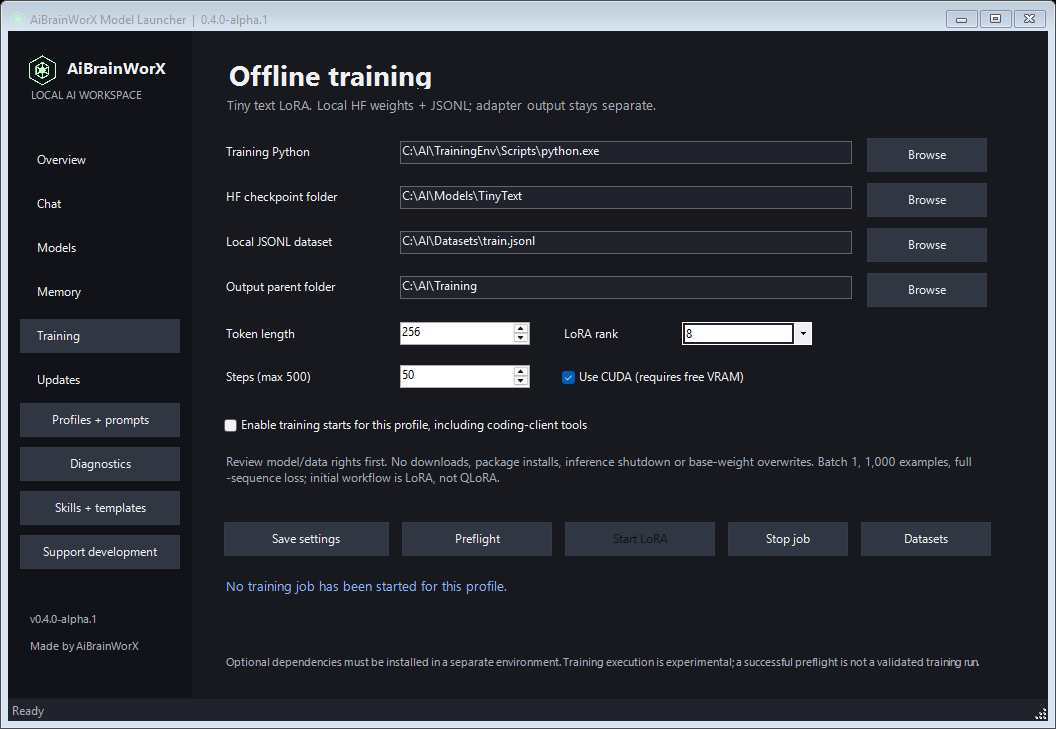Click the 'LOCAL AI WORKSPACE' subtitle
The width and height of the screenshot is (1056, 729).
point(86,95)
